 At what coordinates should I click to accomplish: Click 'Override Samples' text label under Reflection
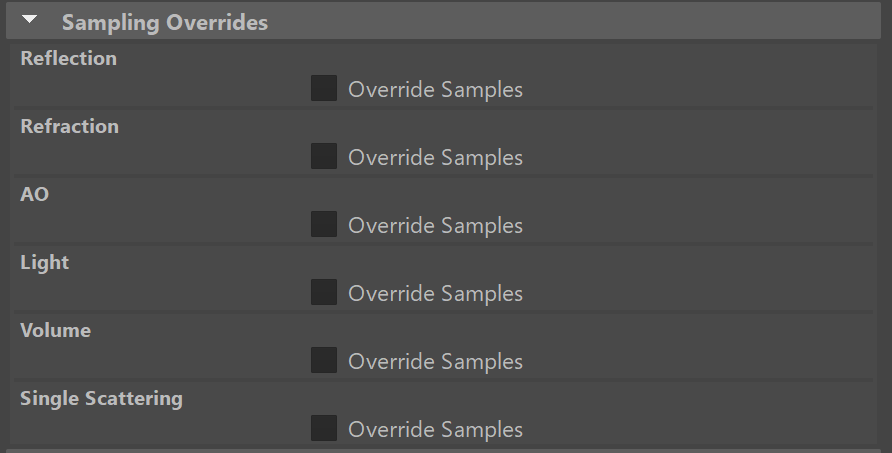click(x=435, y=90)
